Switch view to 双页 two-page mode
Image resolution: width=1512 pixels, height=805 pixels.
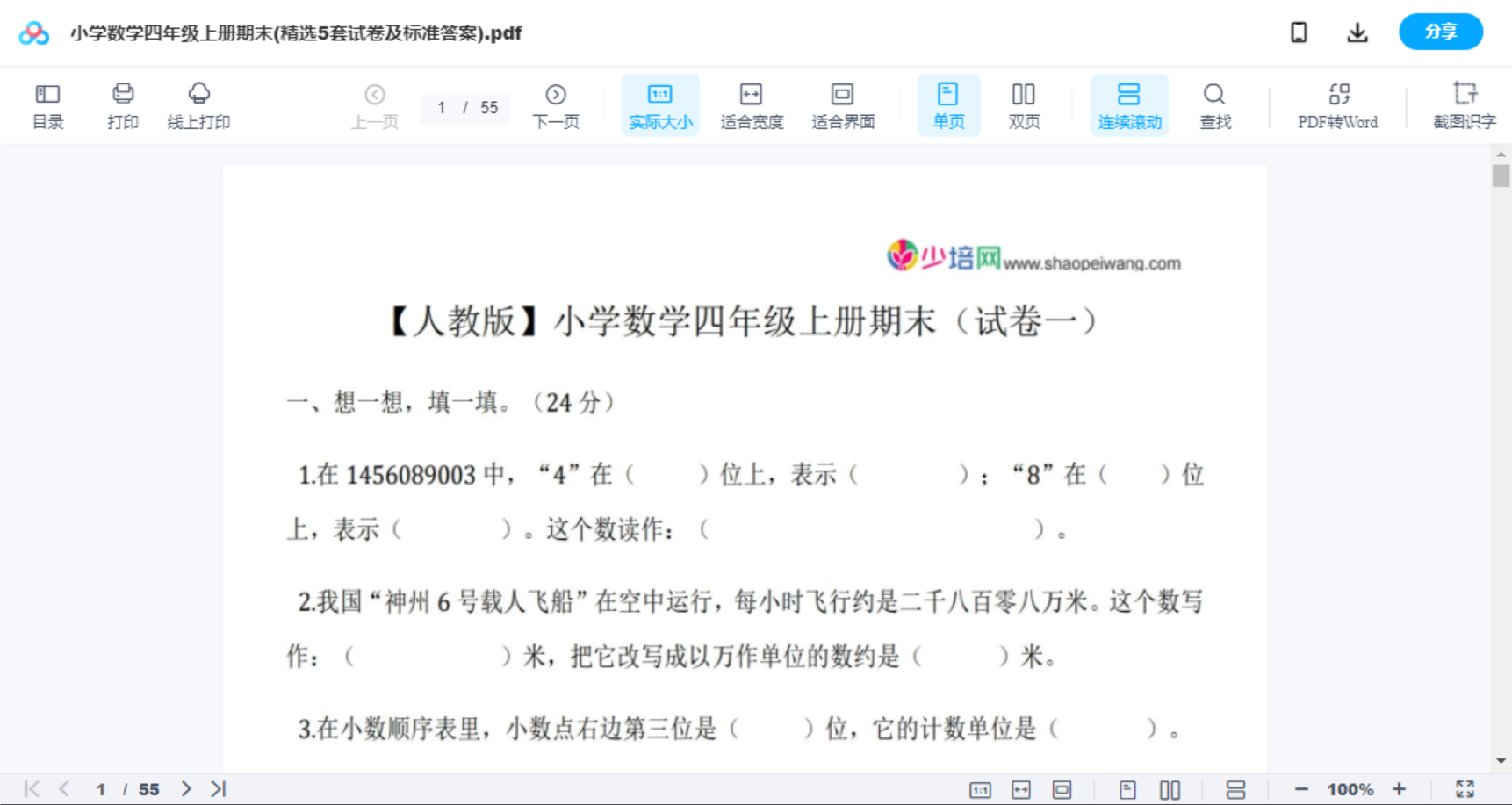1024,105
